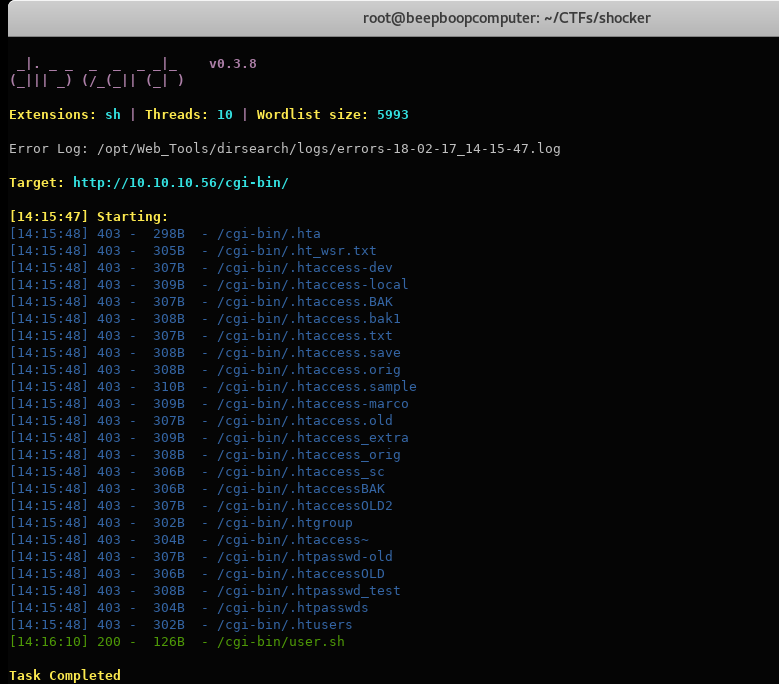Click the /cgi-bin/user.sh result line
The height and width of the screenshot is (684, 779).
pyautogui.click(x=280, y=642)
